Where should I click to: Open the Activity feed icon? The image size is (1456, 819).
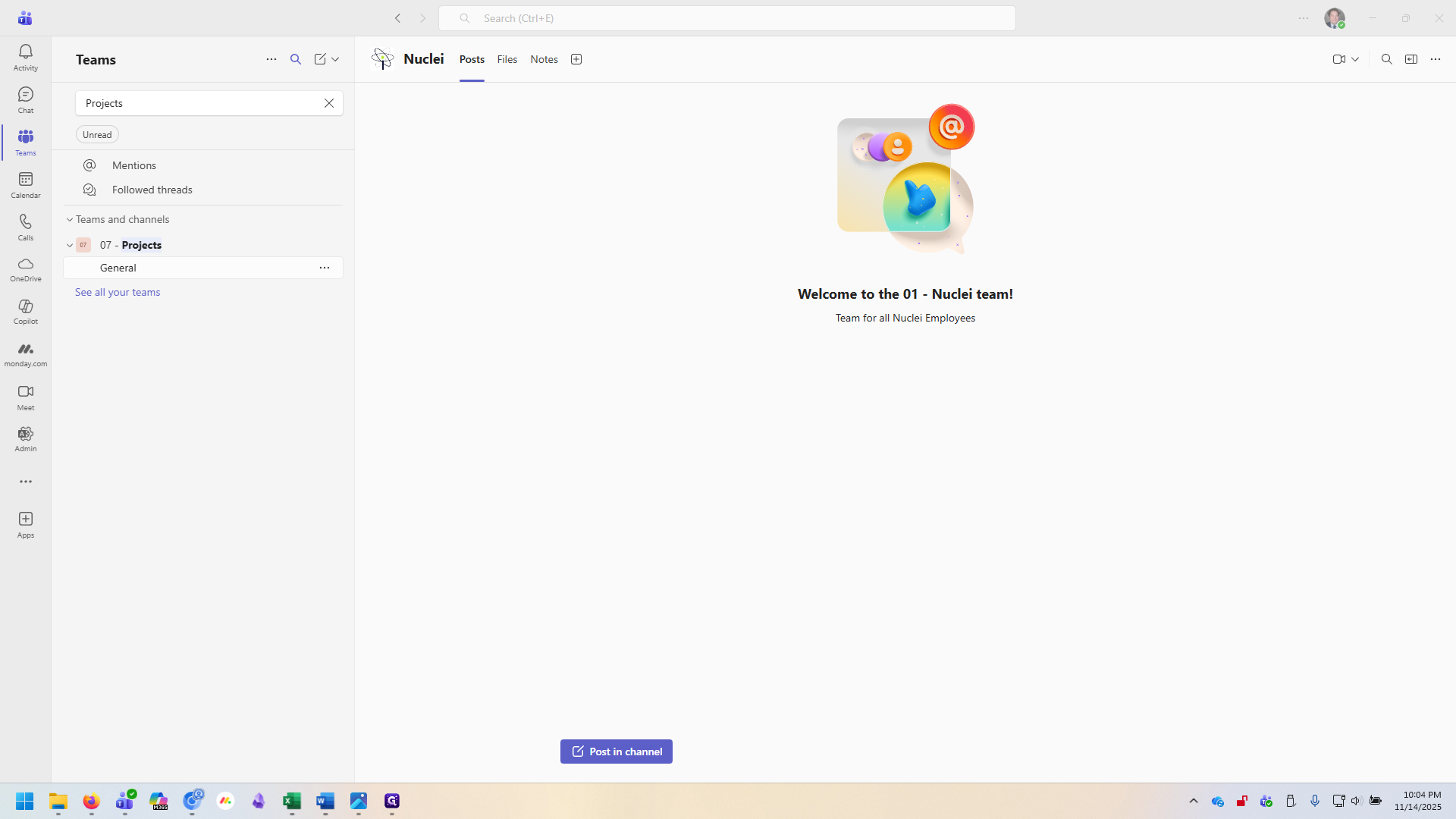25,57
